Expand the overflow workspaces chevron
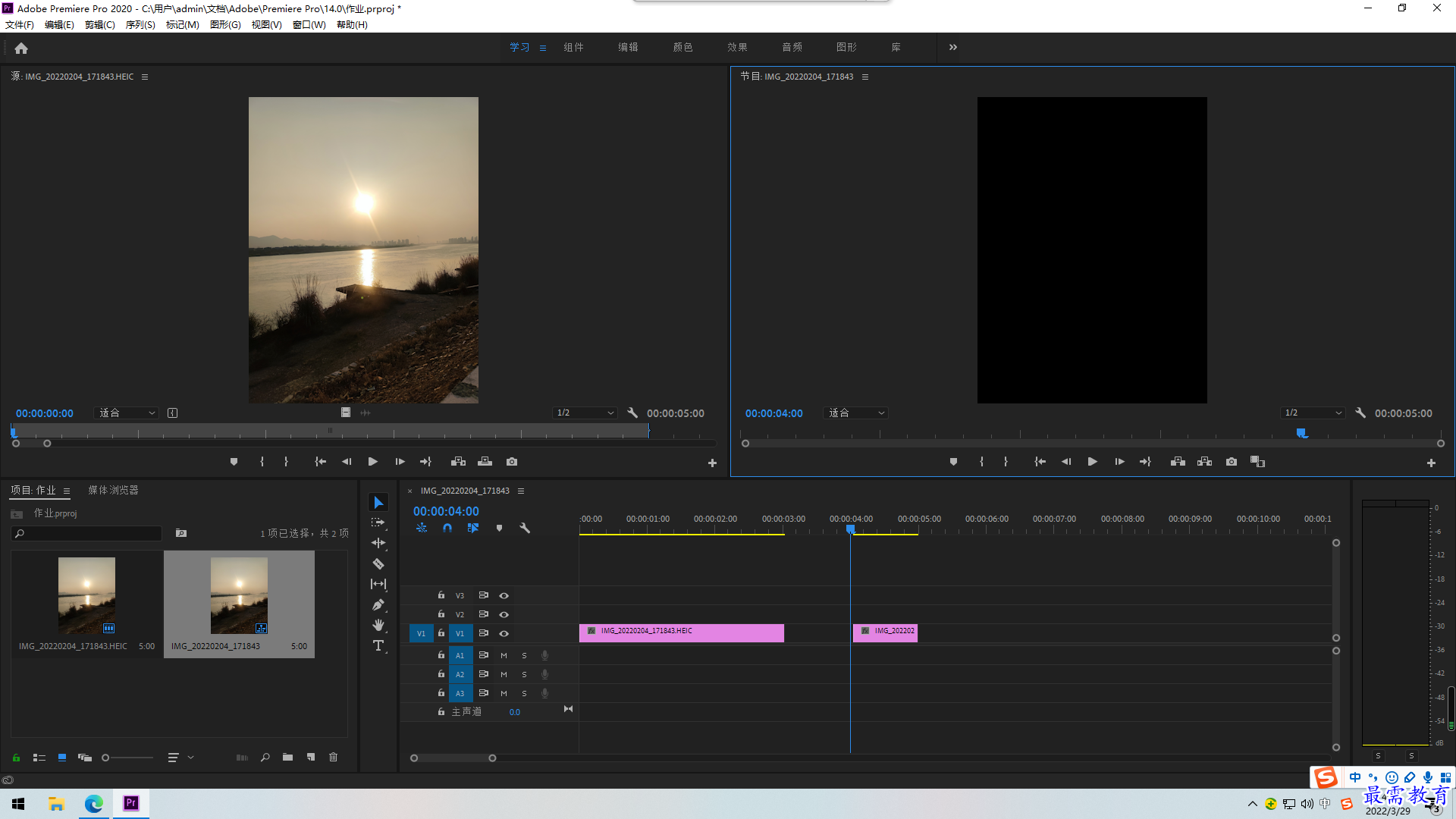 tap(953, 47)
